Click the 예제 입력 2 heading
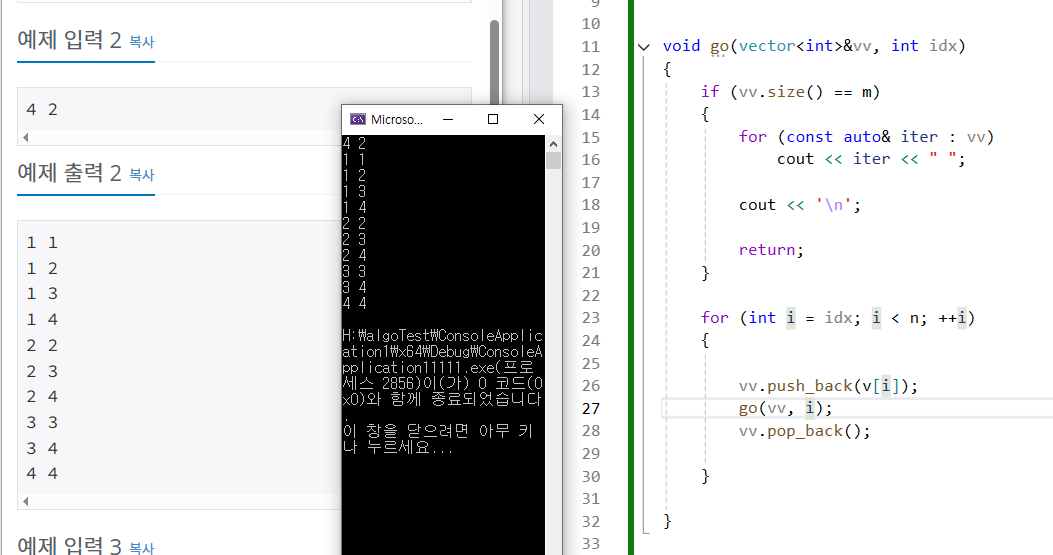Image resolution: width=1053 pixels, height=555 pixels. click(69, 40)
